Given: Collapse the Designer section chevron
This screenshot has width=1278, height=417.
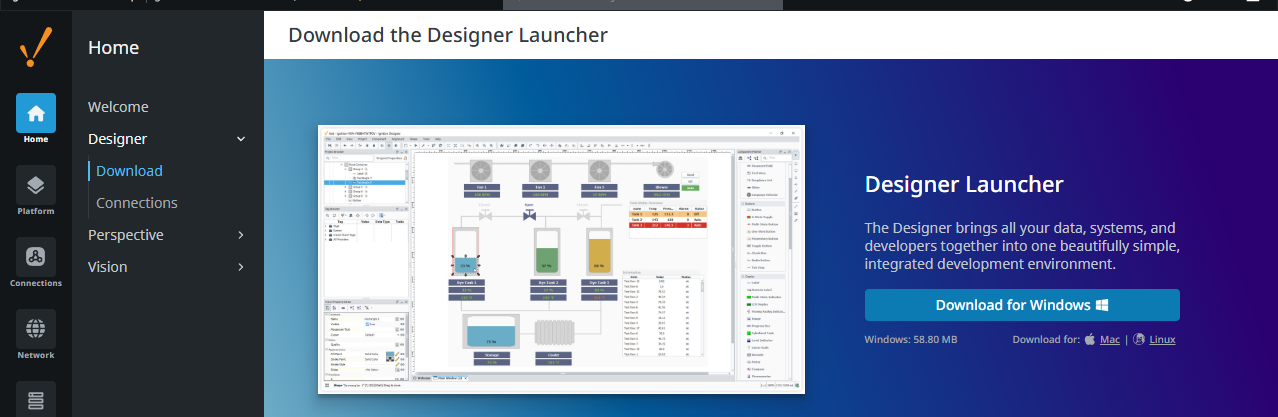Looking at the screenshot, I should pos(240,139).
